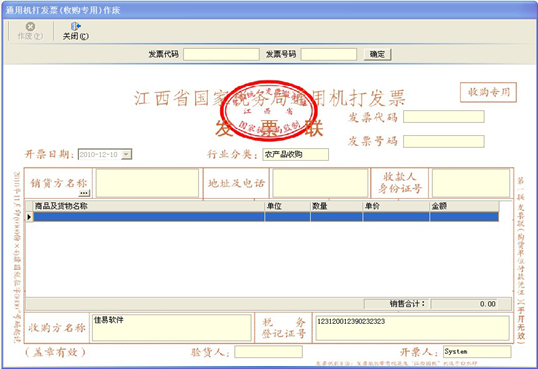
Task: Focus the top 发票代码 search field
Action: pyautogui.click(x=221, y=54)
